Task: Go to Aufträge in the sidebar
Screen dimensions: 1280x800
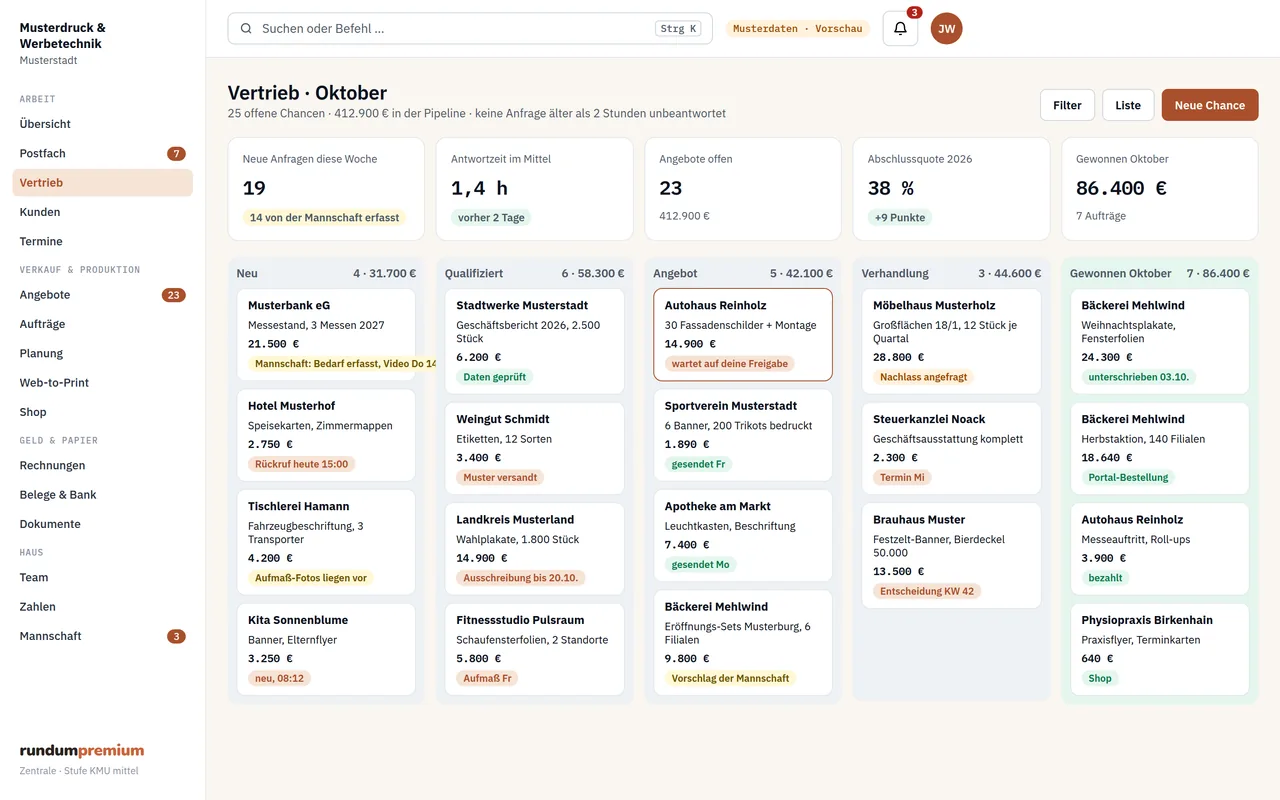Action: coord(102,324)
